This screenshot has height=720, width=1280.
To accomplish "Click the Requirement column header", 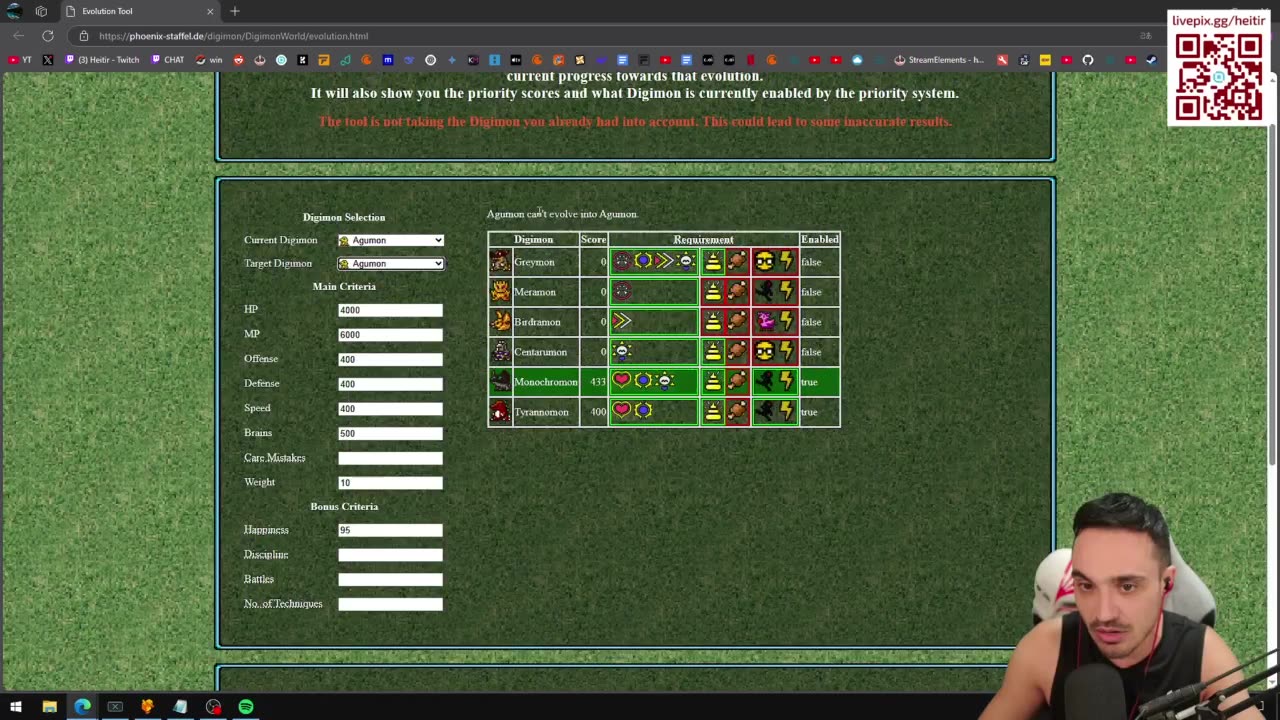I will click(x=703, y=240).
